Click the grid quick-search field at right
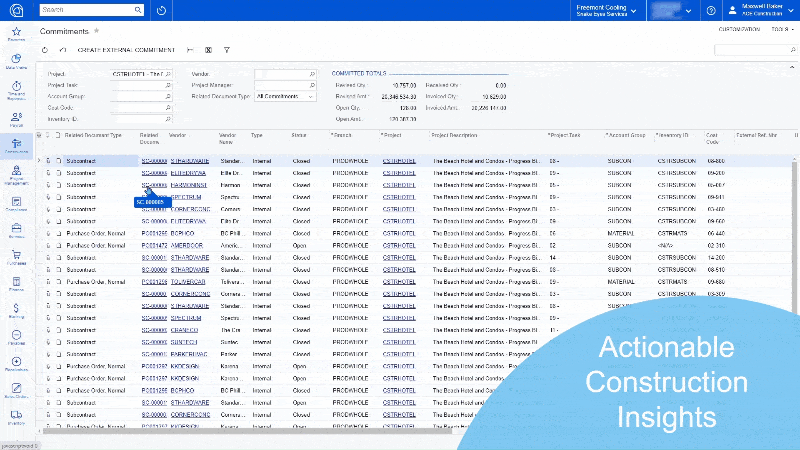 [x=756, y=49]
